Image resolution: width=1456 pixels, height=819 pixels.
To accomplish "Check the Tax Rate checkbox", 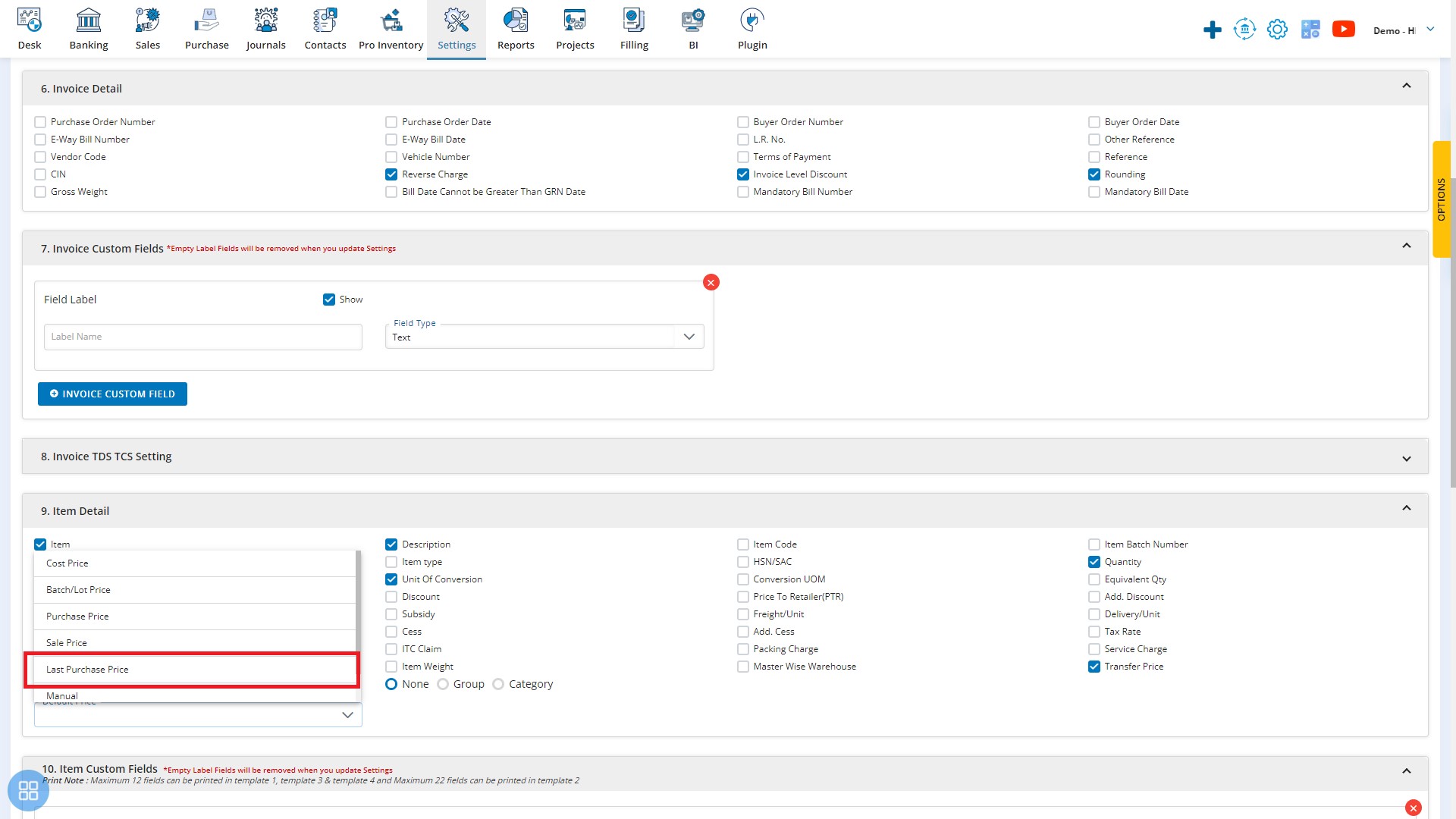I will (x=1094, y=632).
